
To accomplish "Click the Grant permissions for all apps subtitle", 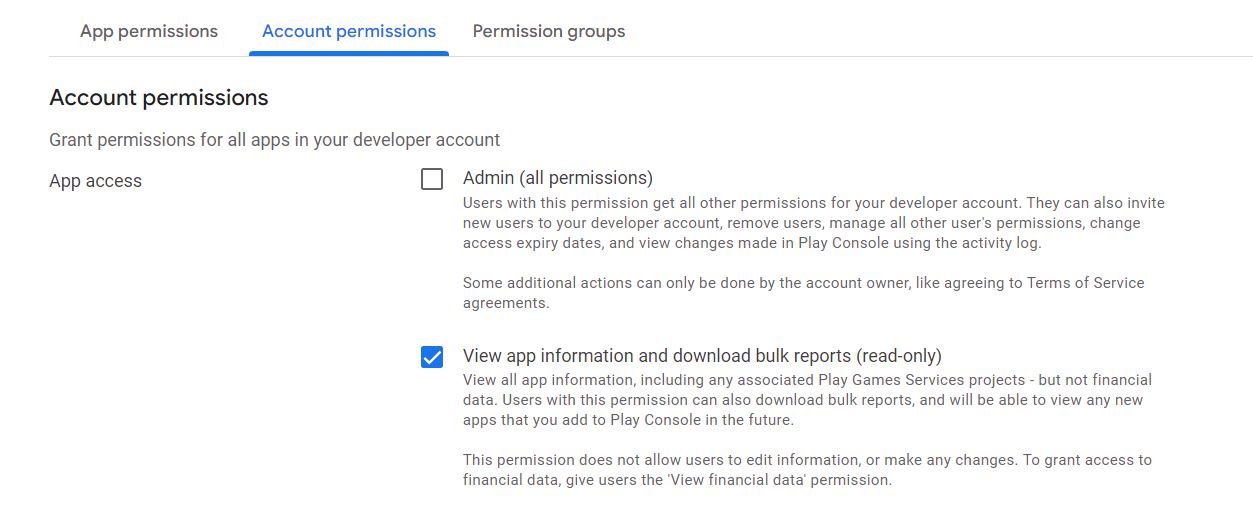I will [275, 140].
